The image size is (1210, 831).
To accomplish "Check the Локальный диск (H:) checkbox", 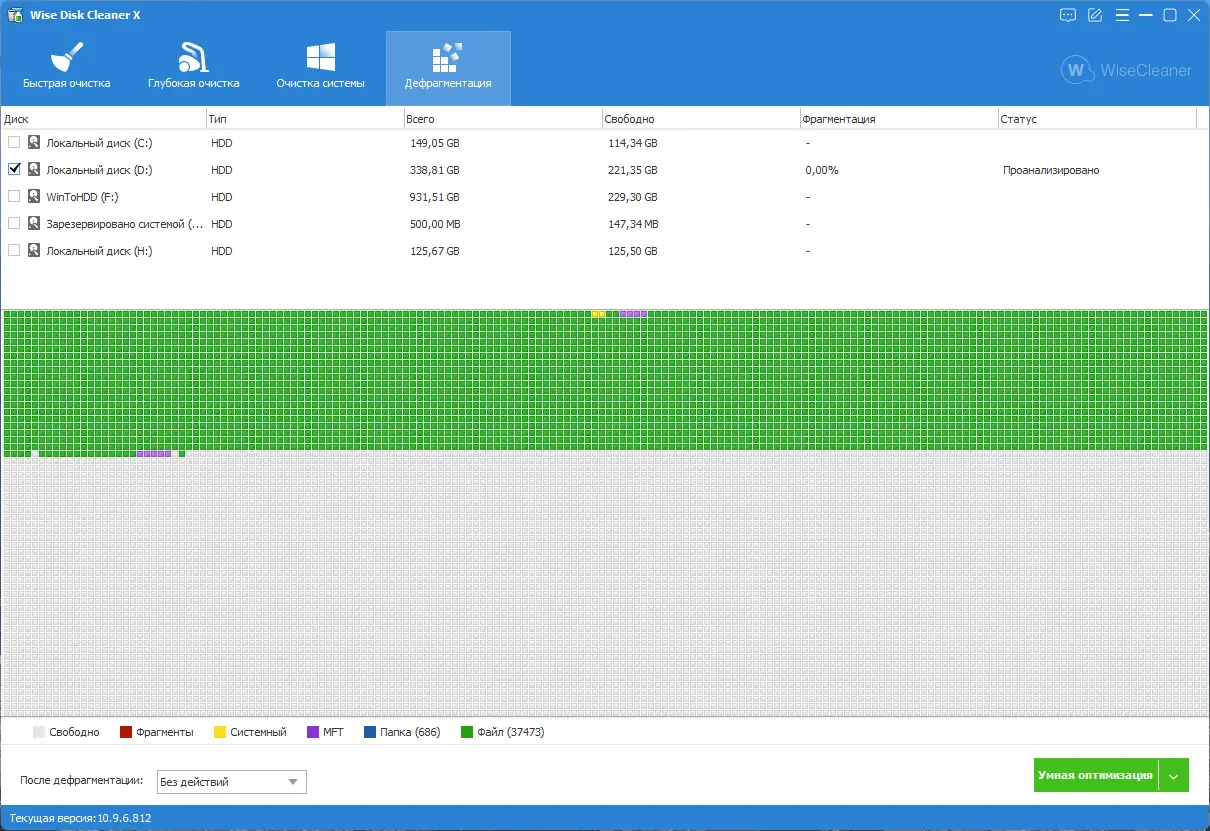I will coord(14,251).
